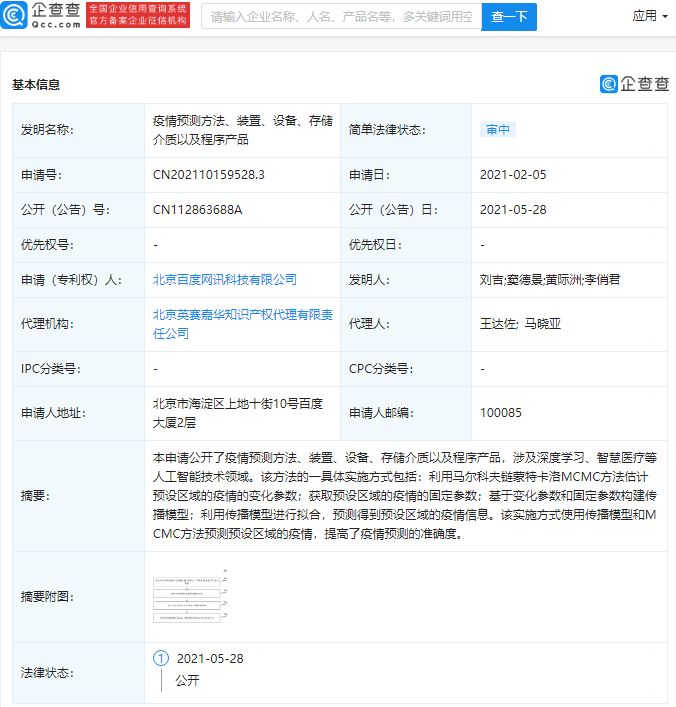Expand the 应用 dropdown menu
The image size is (676, 707).
pyautogui.click(x=649, y=16)
